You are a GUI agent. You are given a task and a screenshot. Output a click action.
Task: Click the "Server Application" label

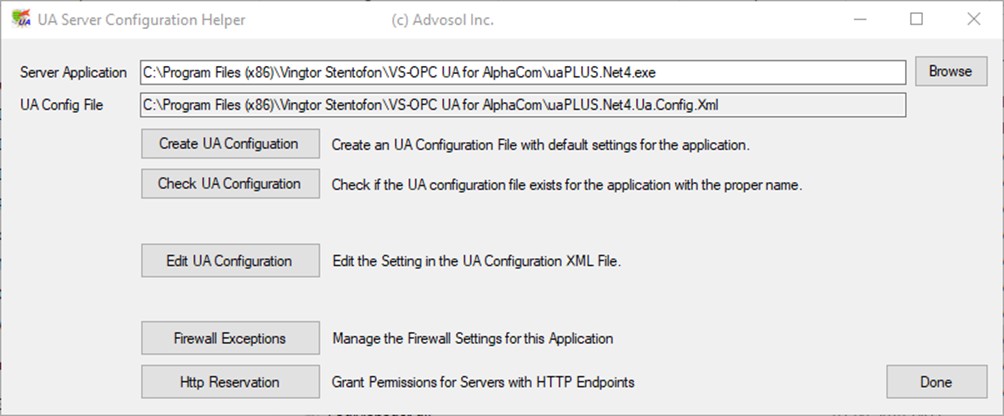point(73,72)
